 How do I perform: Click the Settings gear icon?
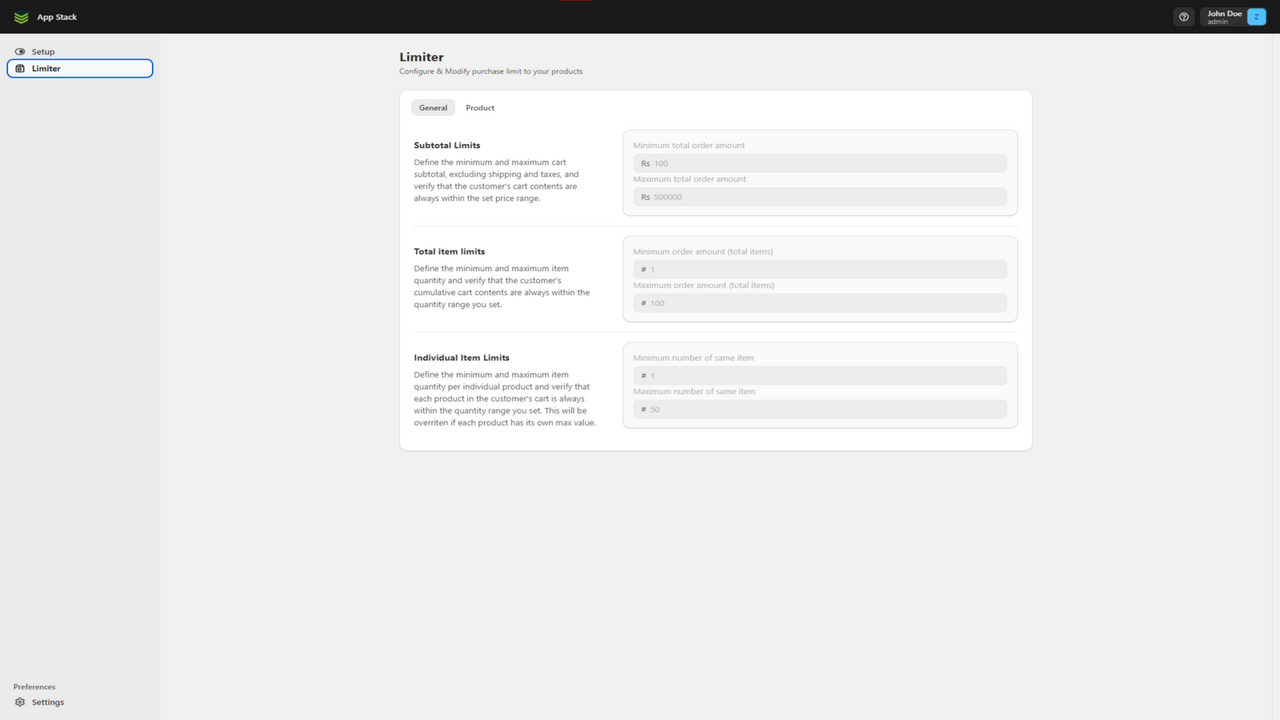pyautogui.click(x=20, y=702)
